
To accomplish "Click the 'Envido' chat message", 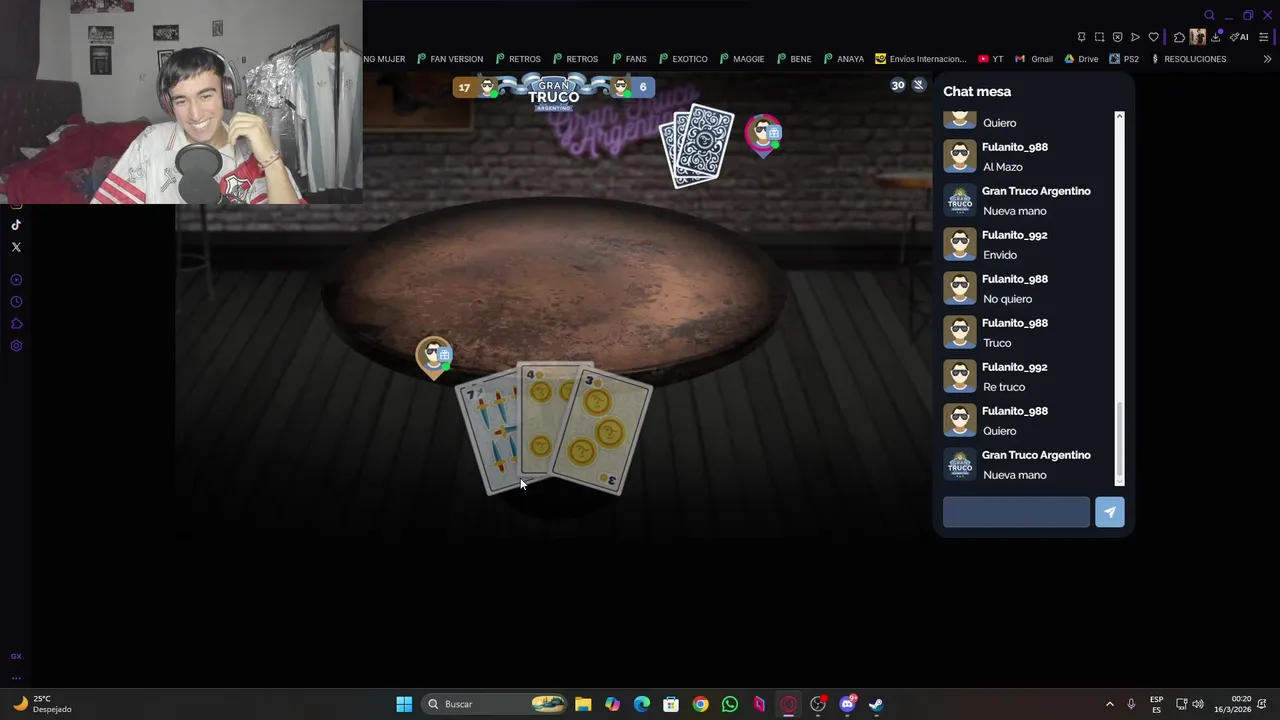I will 1000,255.
